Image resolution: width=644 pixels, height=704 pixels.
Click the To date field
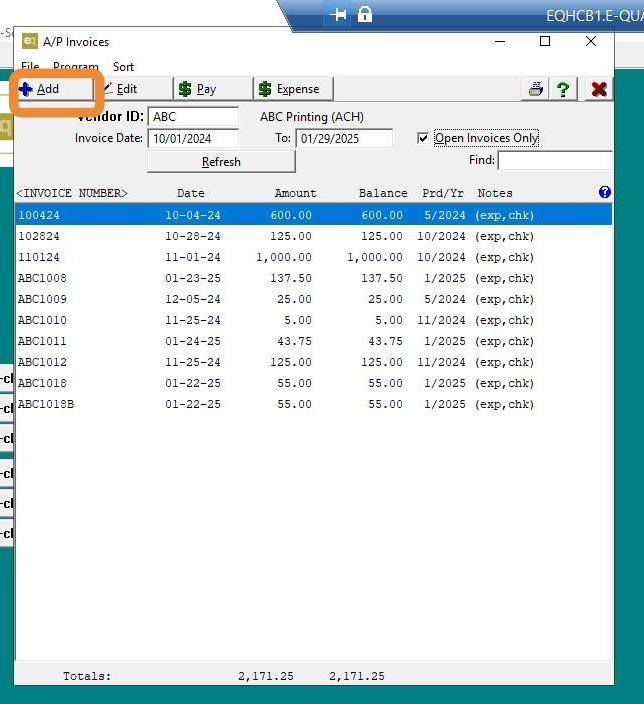(x=344, y=138)
